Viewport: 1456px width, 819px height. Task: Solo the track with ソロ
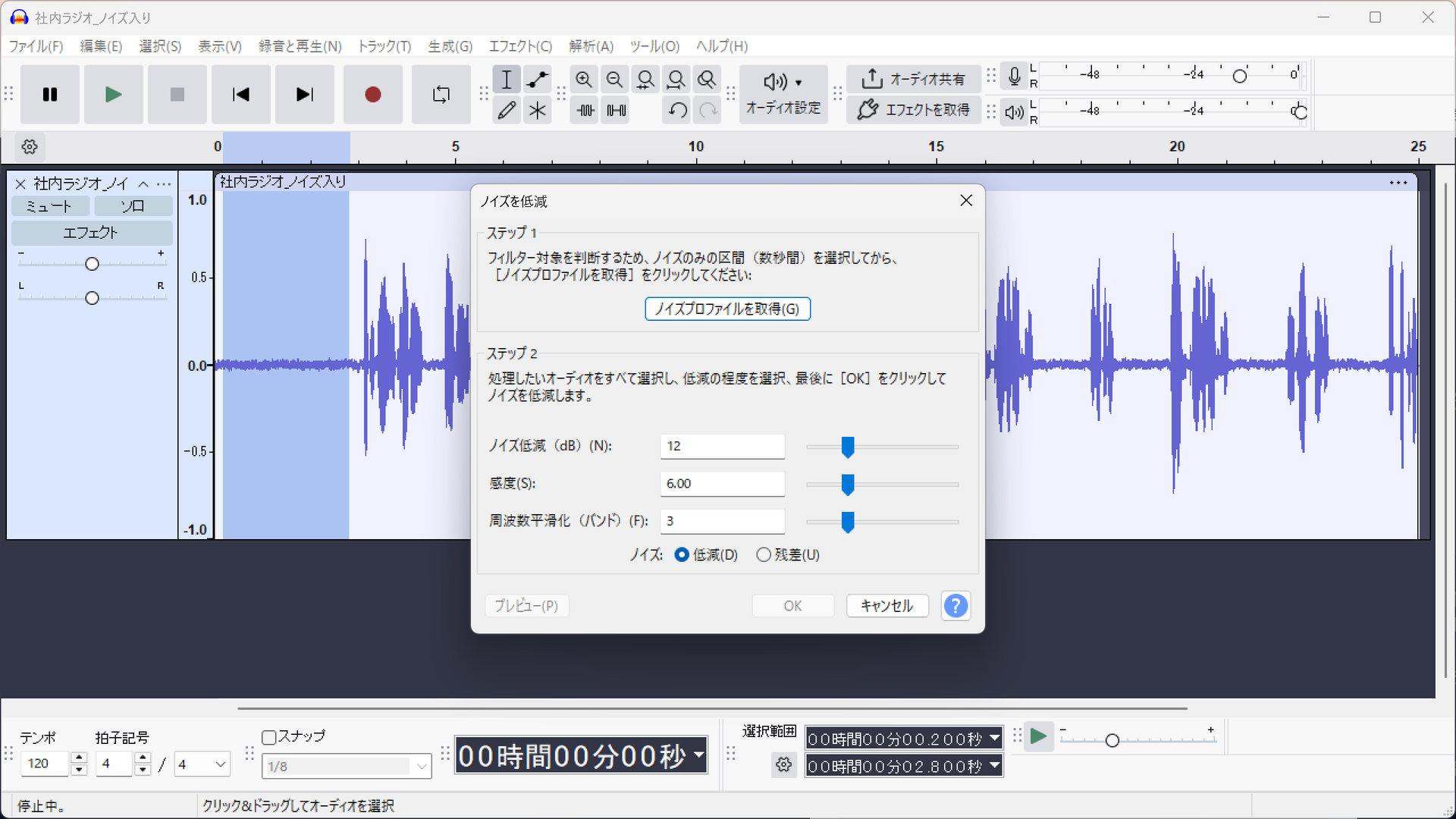point(133,206)
